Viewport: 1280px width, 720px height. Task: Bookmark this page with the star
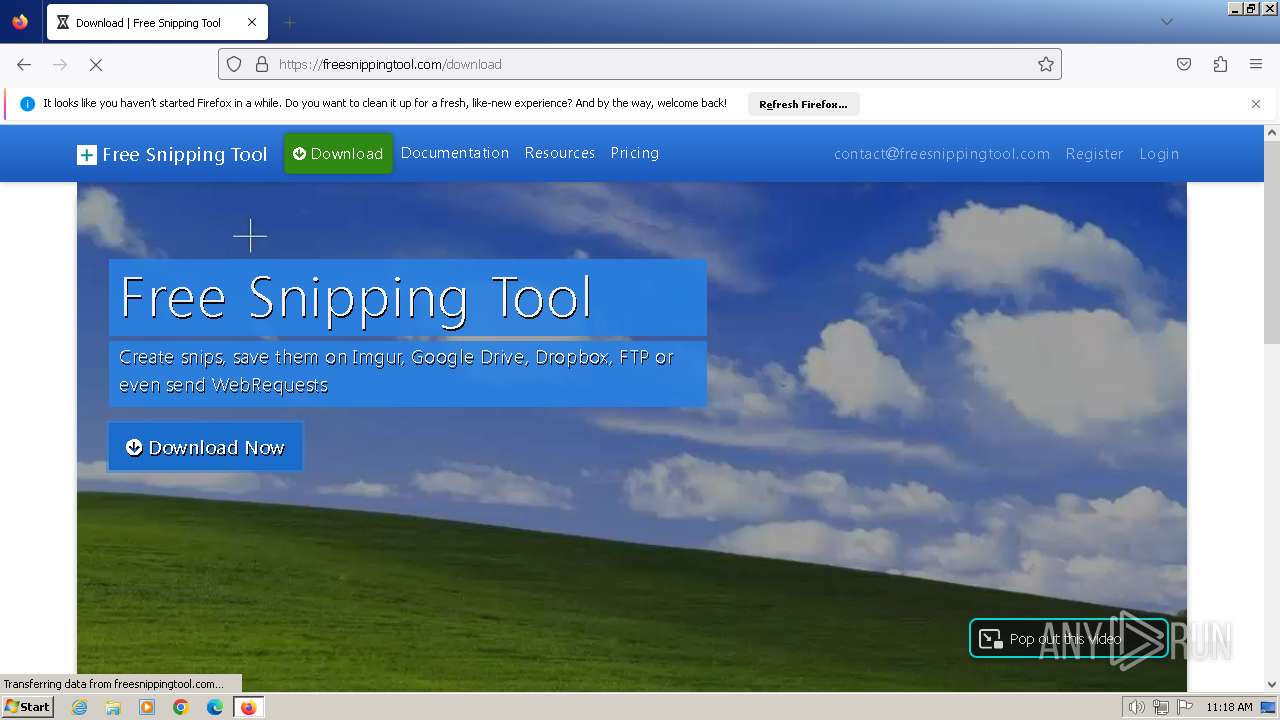[1046, 64]
